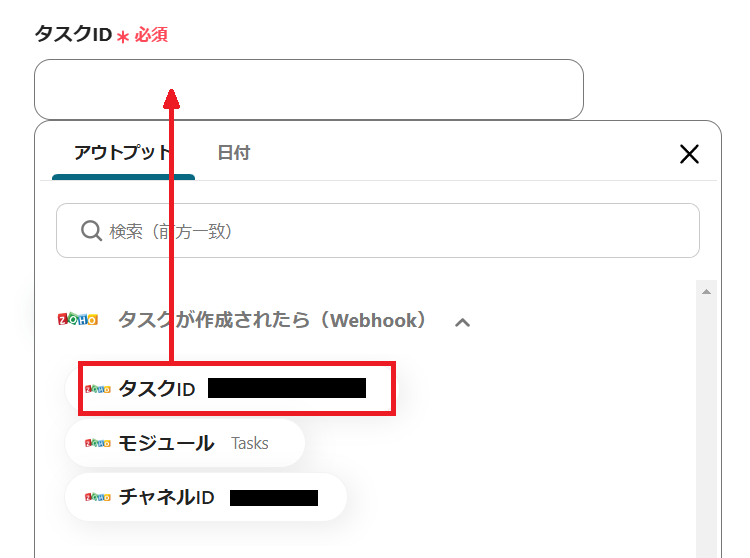This screenshot has height=558, width=750.
Task: Click Zoho icon on タスクID output chip
Action: (97, 389)
